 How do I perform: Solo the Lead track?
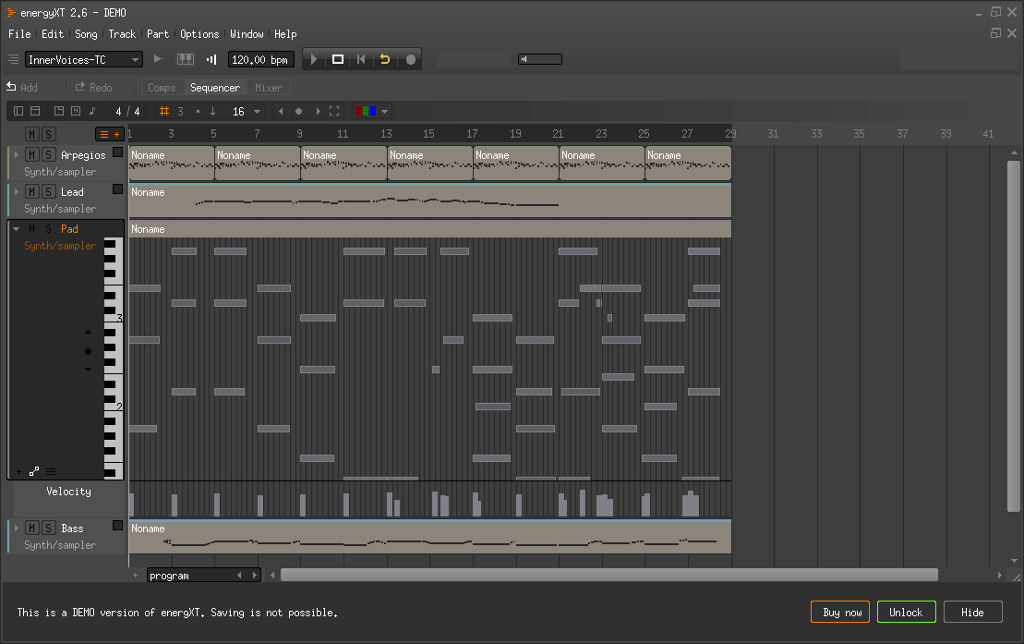point(48,192)
